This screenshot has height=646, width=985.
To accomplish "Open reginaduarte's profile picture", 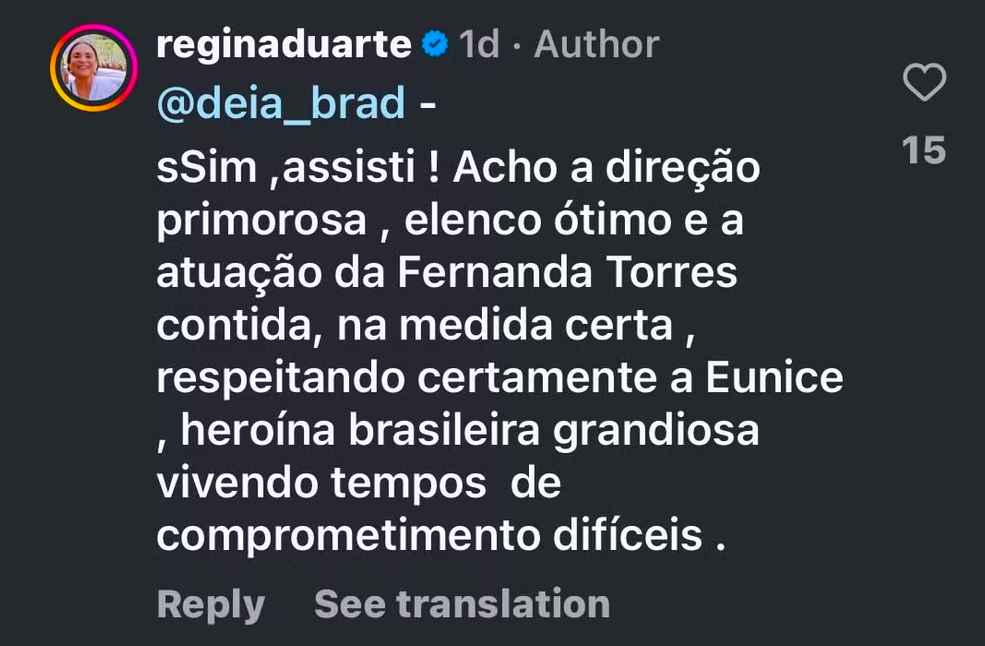I will (94, 68).
